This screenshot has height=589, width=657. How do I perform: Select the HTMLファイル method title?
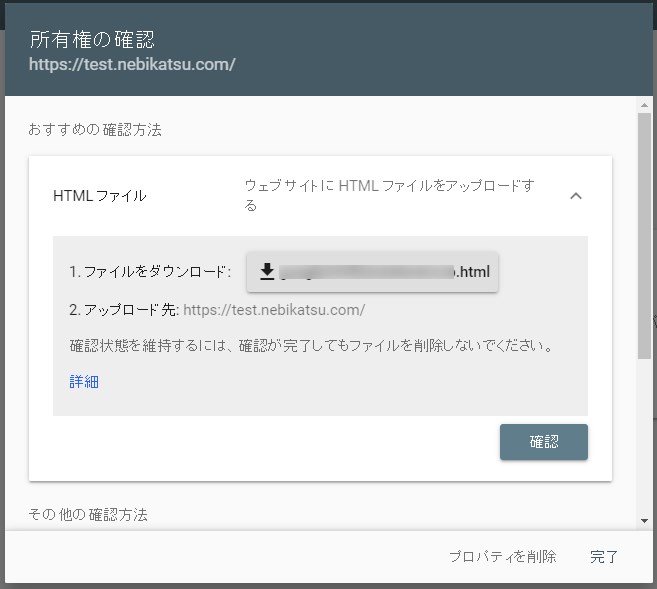click(99, 196)
